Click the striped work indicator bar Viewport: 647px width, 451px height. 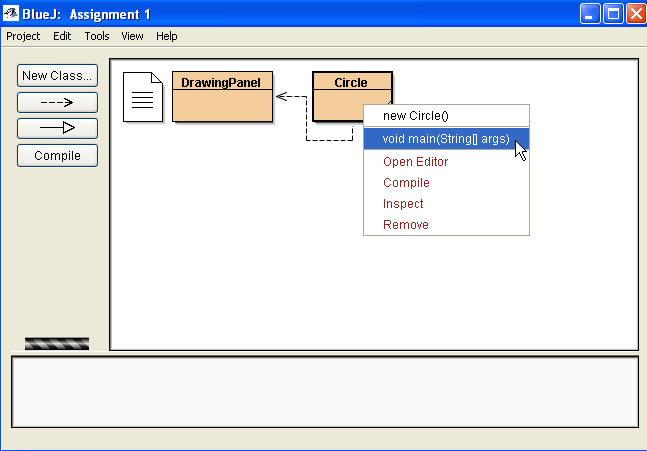click(x=57, y=343)
